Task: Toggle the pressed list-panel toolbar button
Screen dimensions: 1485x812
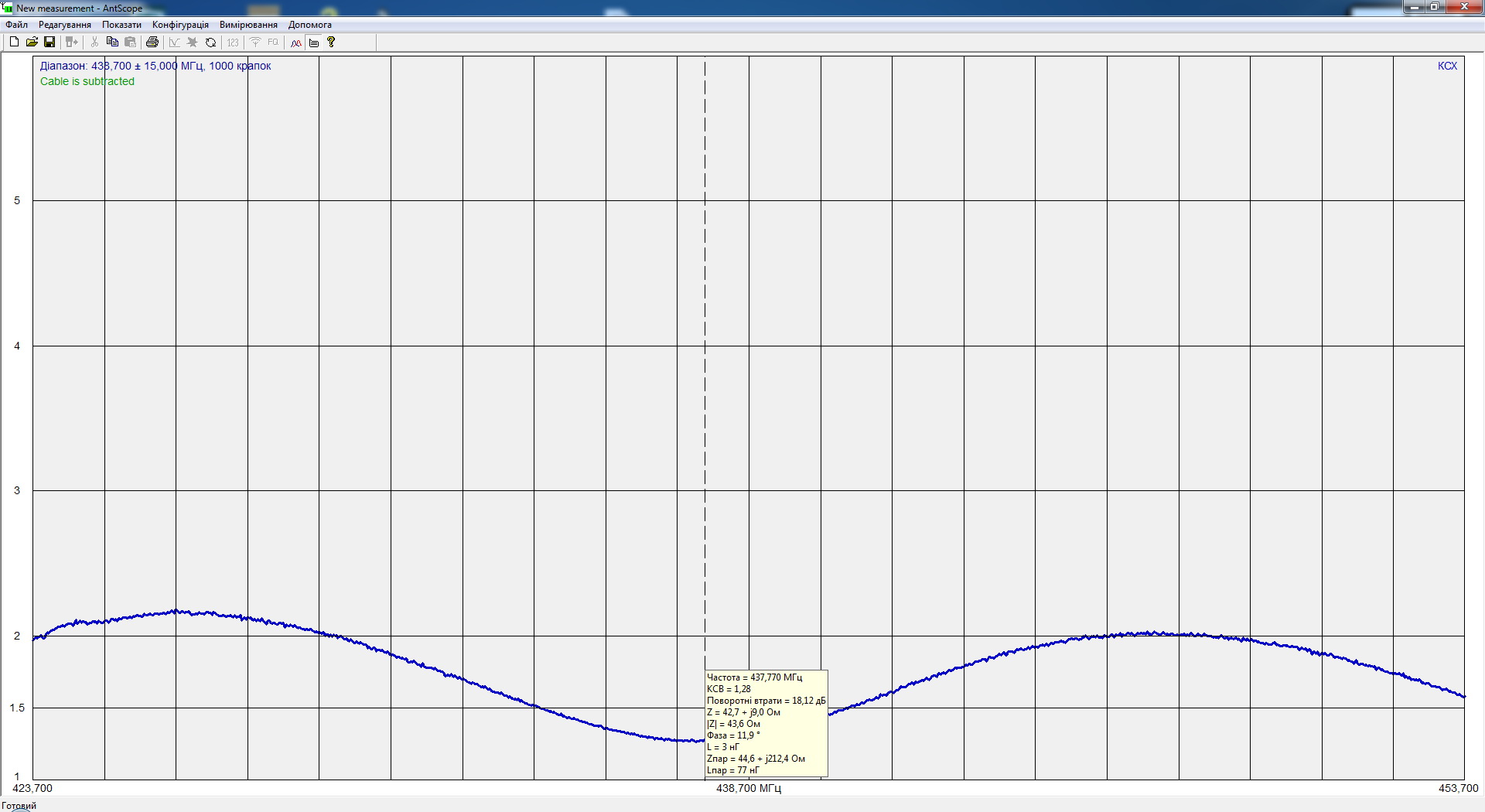Action: tap(314, 43)
